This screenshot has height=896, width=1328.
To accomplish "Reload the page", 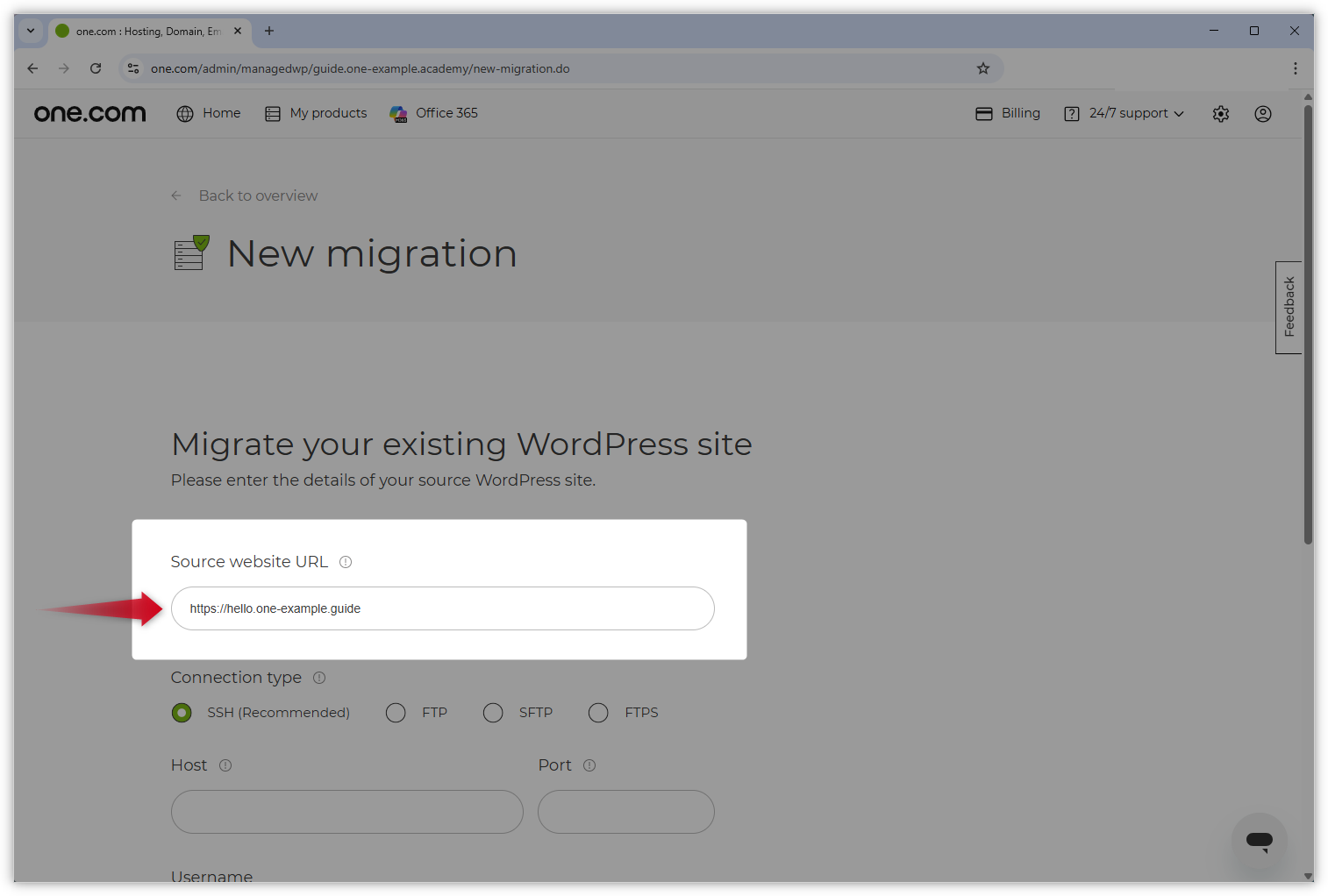I will (96, 68).
